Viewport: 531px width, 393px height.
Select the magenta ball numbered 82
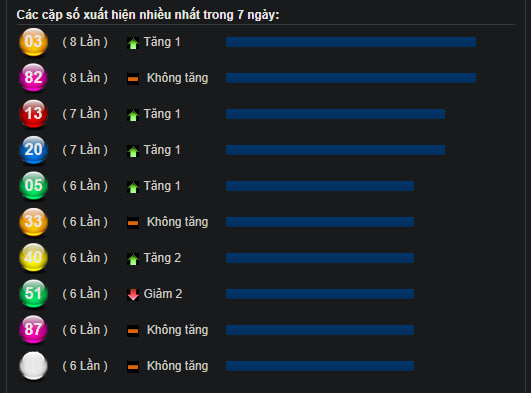coord(33,78)
